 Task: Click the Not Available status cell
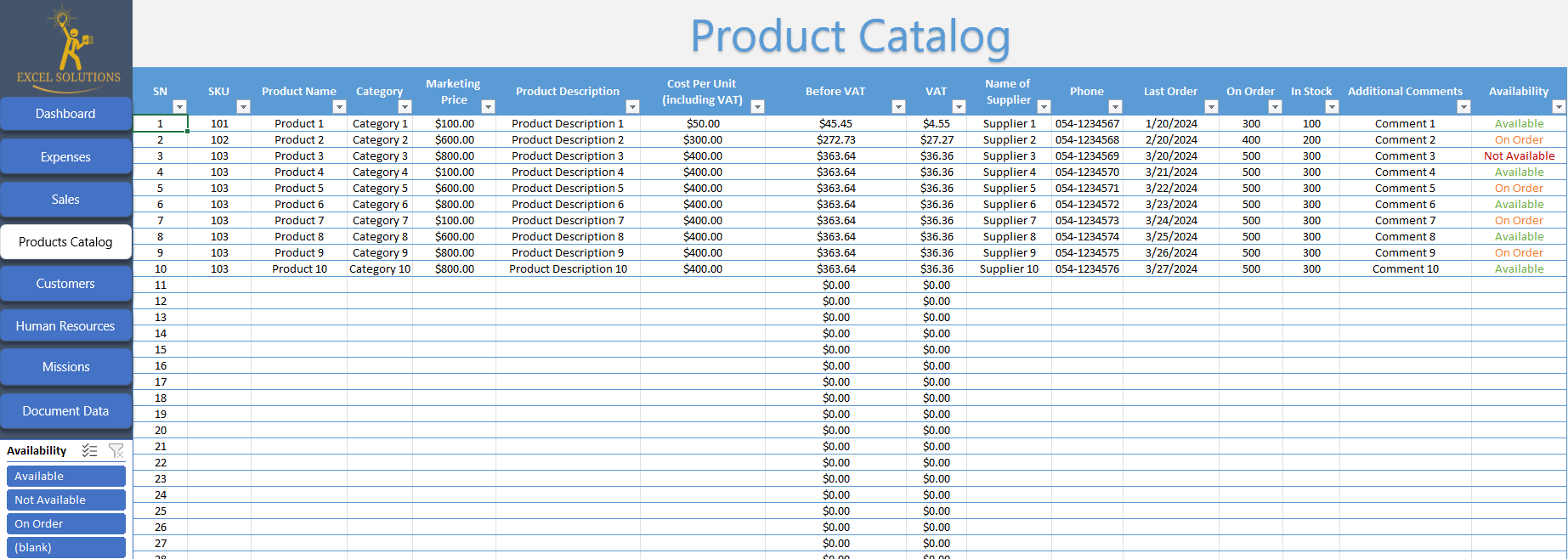tap(1519, 156)
